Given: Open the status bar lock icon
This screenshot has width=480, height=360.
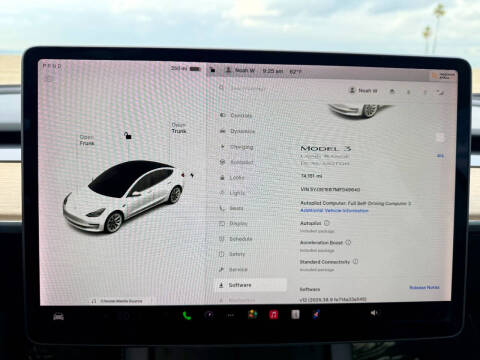Looking at the screenshot, I should (212, 70).
